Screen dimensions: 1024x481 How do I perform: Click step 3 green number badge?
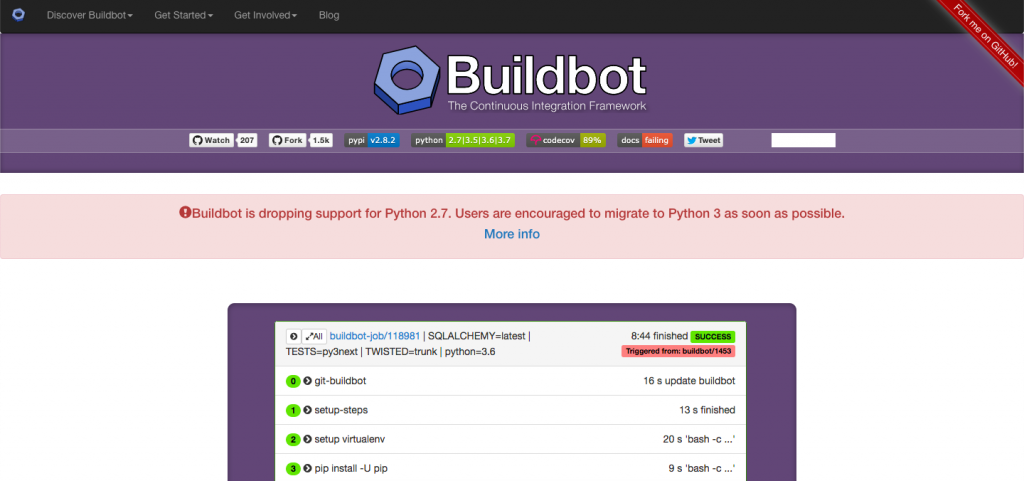tap(293, 469)
